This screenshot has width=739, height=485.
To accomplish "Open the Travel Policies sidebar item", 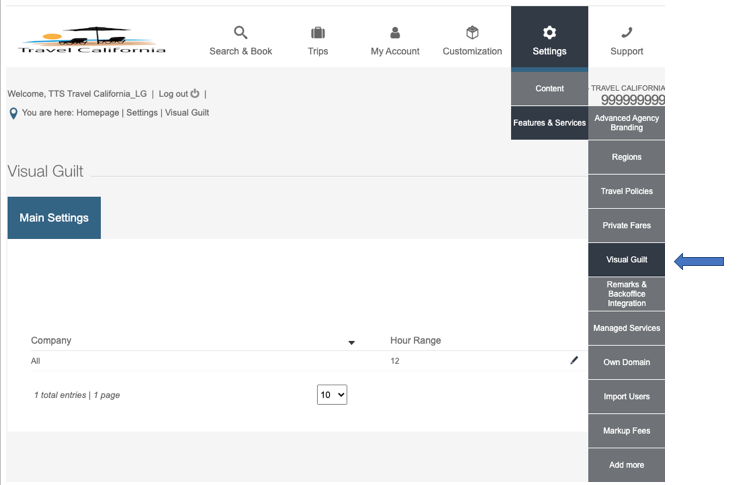I will tap(626, 191).
